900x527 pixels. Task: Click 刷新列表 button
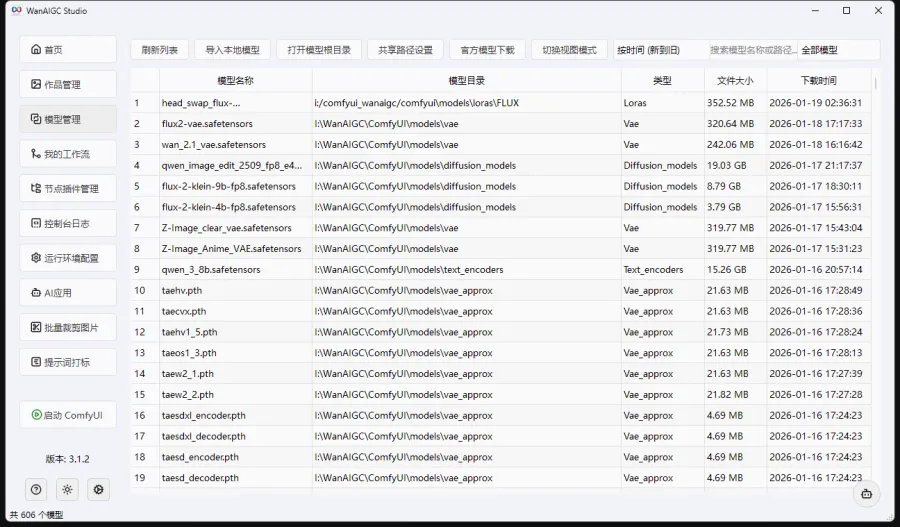(x=160, y=50)
